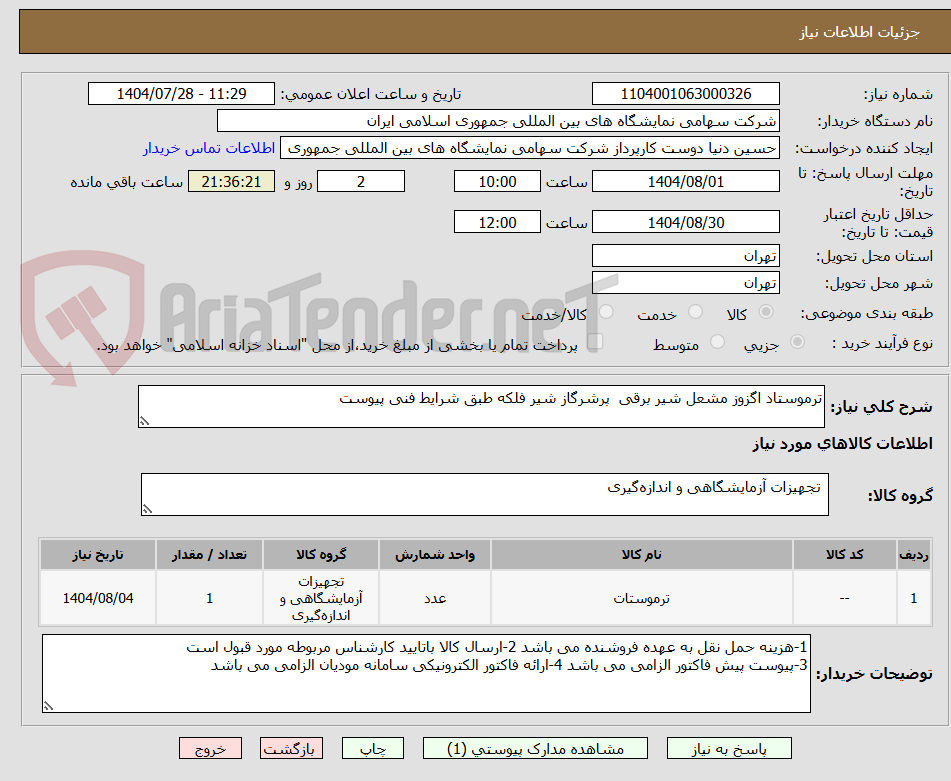Select the خدمت radio button
The image size is (951, 781).
[695, 313]
